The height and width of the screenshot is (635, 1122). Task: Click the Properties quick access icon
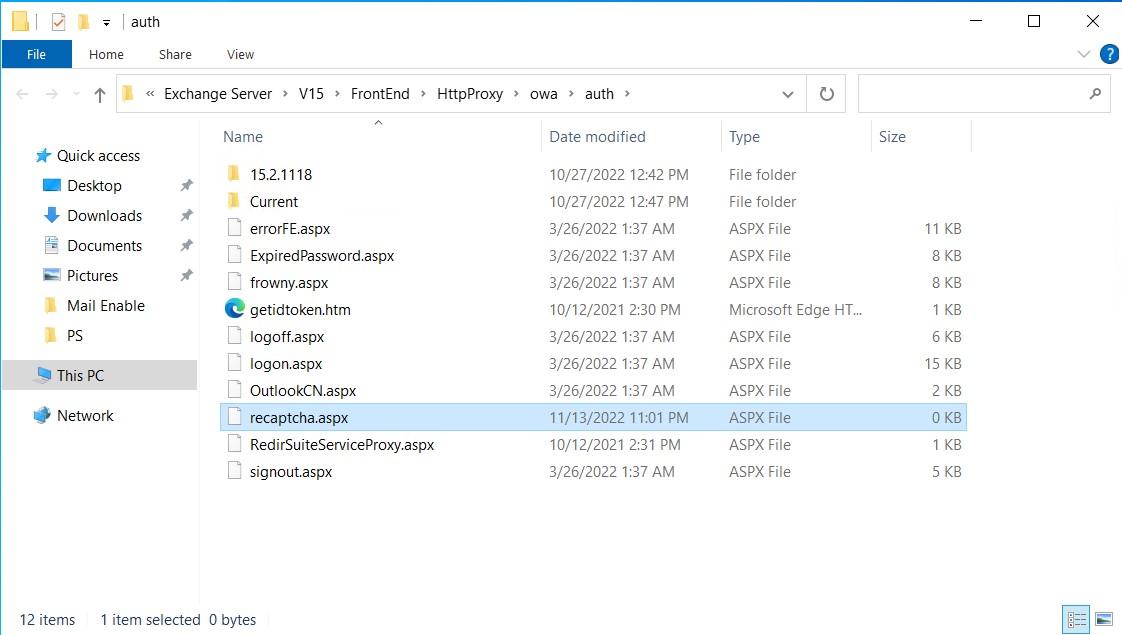coord(59,22)
